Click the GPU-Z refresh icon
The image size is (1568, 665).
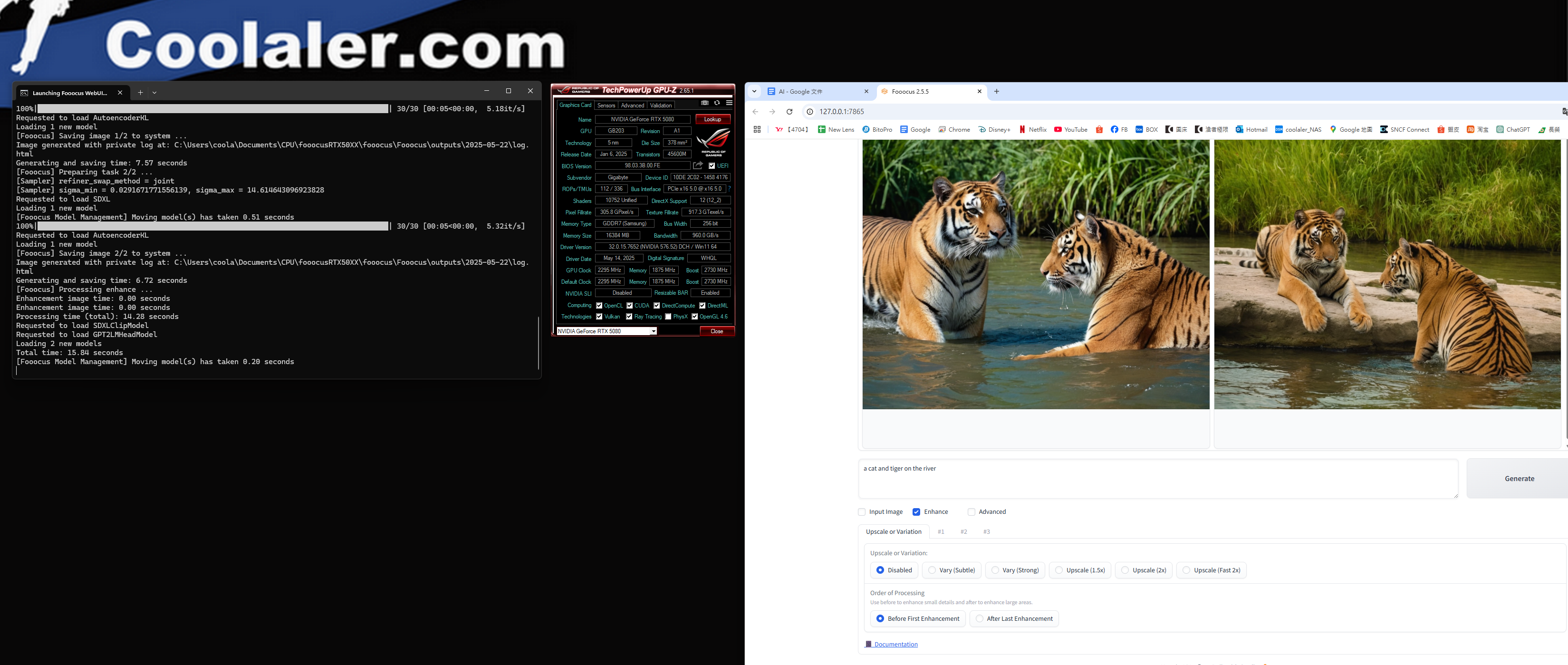coord(717,103)
